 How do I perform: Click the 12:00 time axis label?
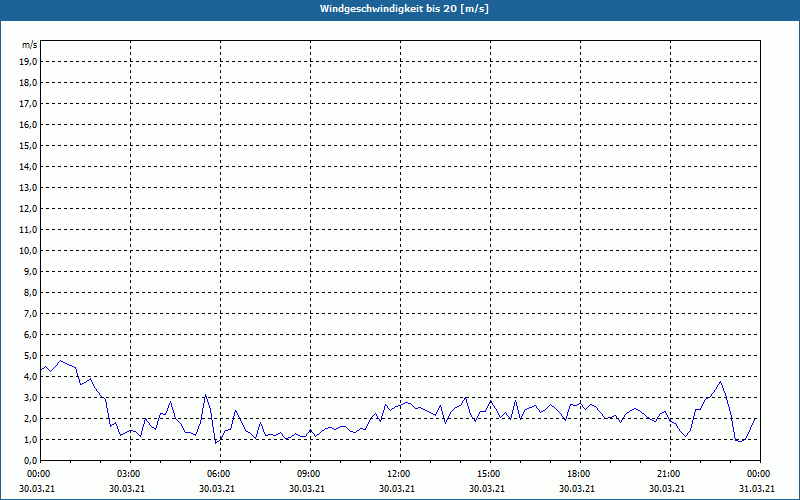[x=400, y=474]
